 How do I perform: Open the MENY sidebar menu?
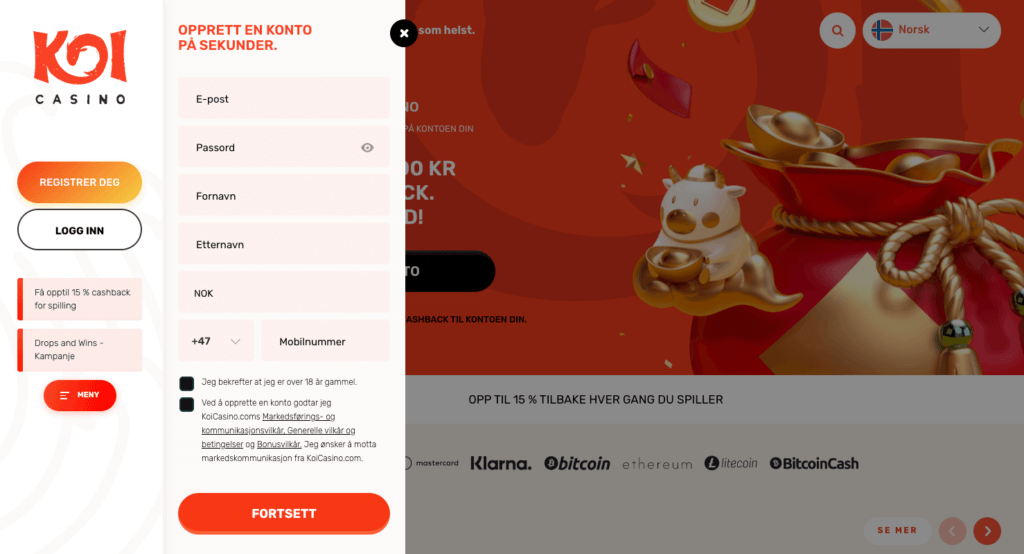[x=80, y=395]
